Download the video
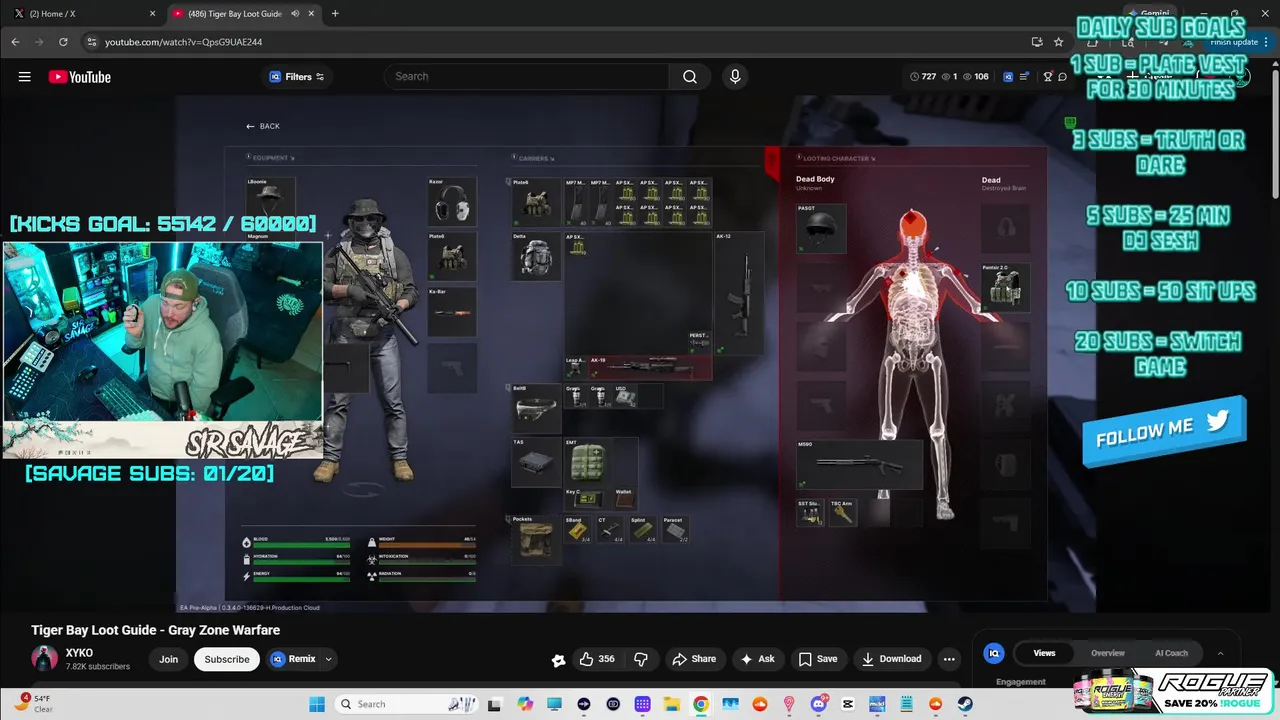The width and height of the screenshot is (1280, 720). pos(892,659)
